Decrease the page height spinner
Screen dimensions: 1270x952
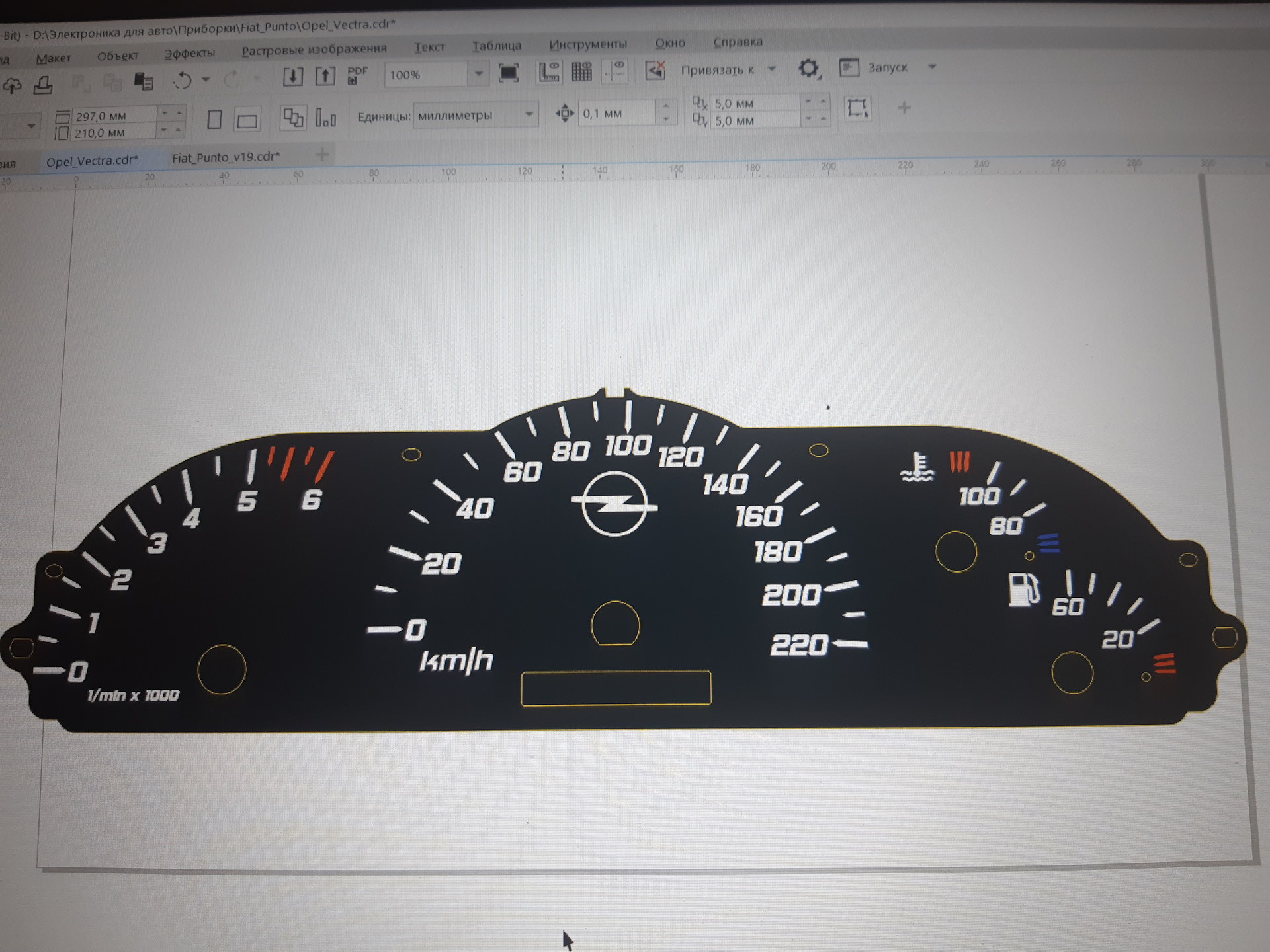click(164, 129)
